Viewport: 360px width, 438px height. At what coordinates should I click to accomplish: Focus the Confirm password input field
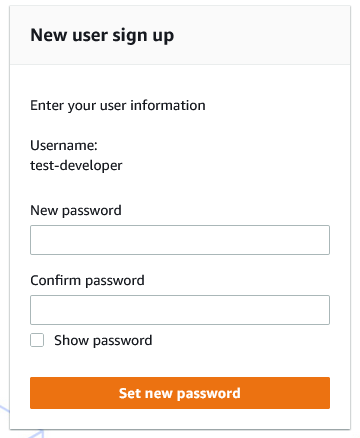tap(180, 310)
